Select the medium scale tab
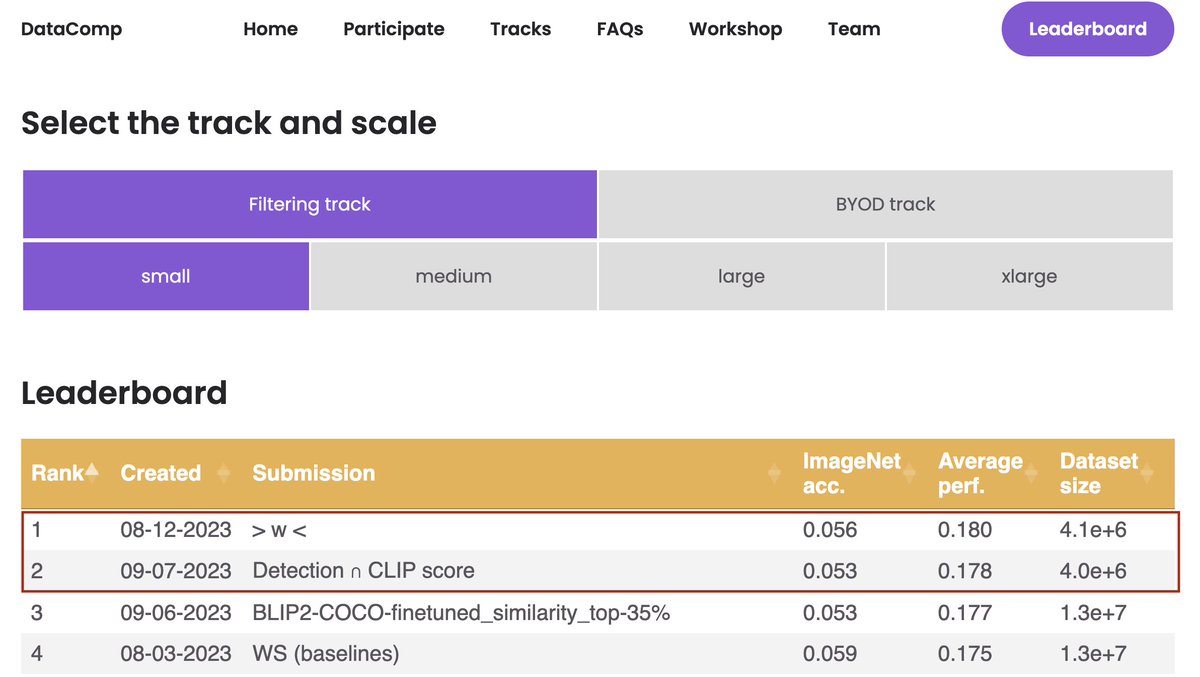The height and width of the screenshot is (677, 1200). [454, 276]
